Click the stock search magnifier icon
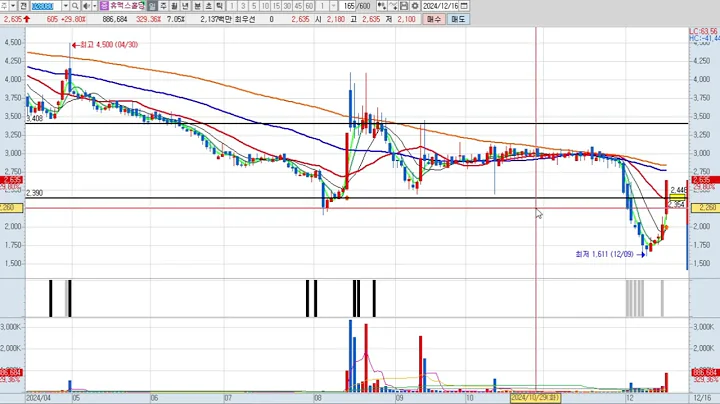The image size is (720, 404). 75,6
